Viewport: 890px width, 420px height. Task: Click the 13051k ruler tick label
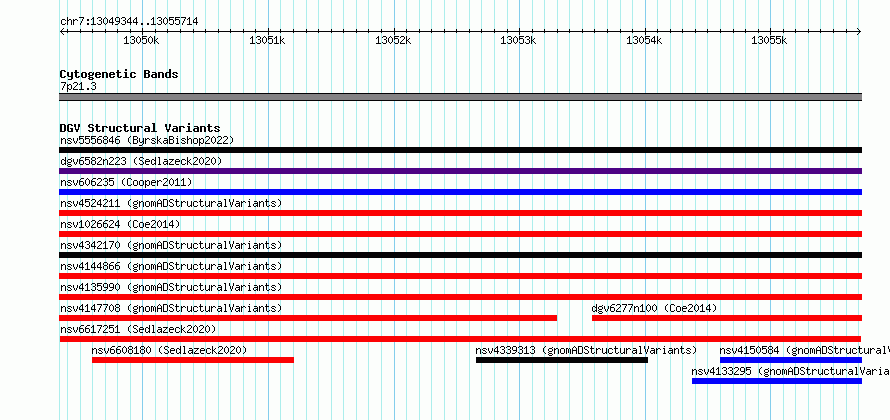coord(267,40)
